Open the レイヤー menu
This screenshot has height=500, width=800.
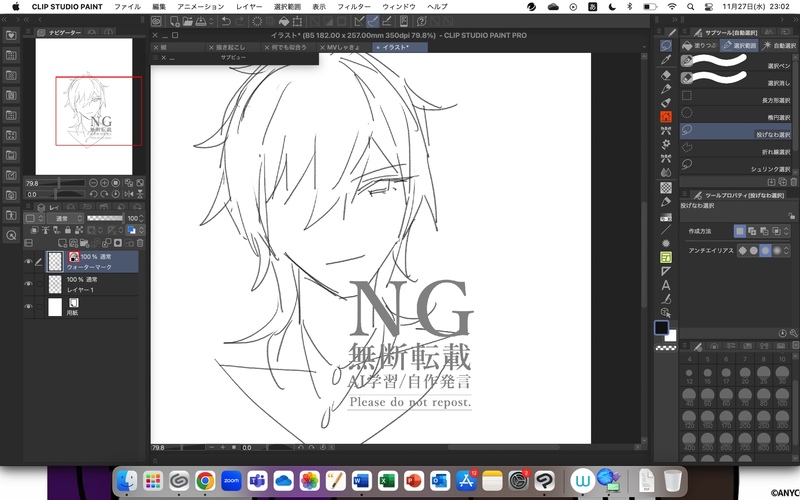point(249,7)
